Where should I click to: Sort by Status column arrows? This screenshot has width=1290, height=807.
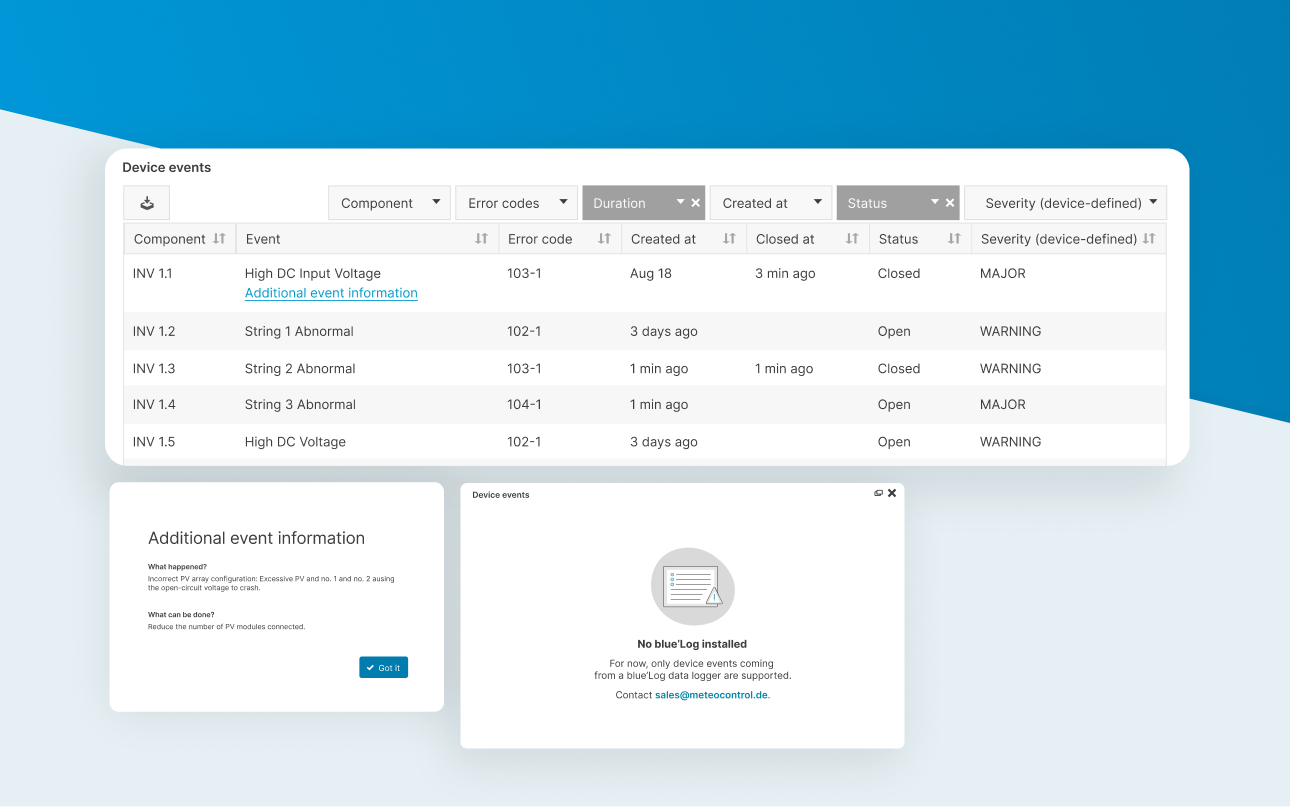954,239
